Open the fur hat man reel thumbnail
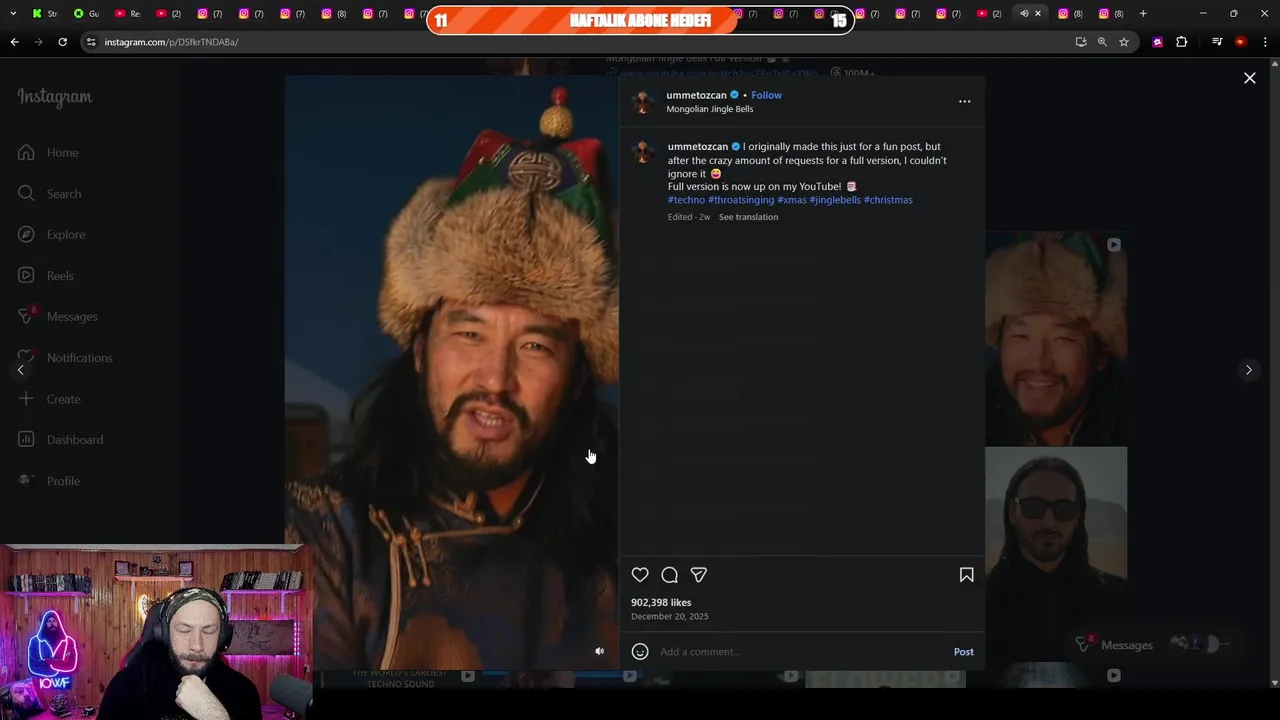Viewport: 1280px width, 720px height. click(1056, 338)
